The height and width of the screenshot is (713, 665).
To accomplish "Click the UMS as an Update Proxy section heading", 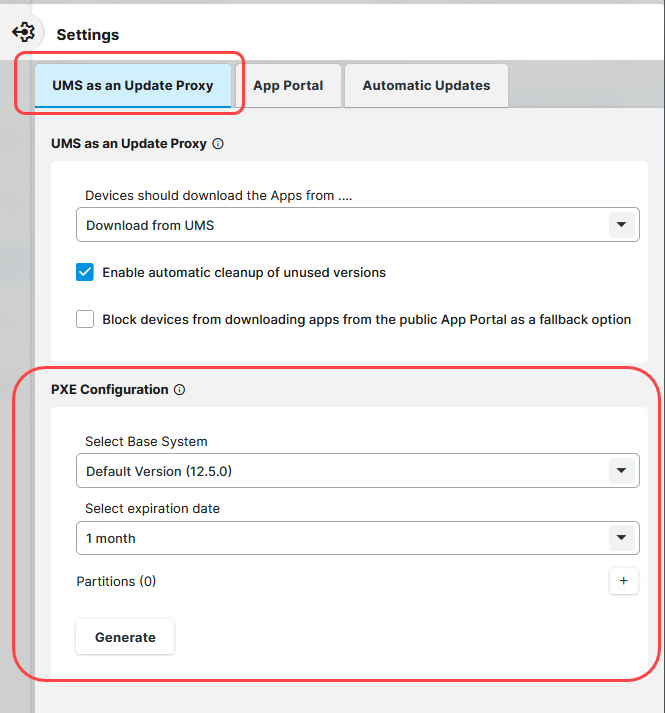I will [x=128, y=144].
